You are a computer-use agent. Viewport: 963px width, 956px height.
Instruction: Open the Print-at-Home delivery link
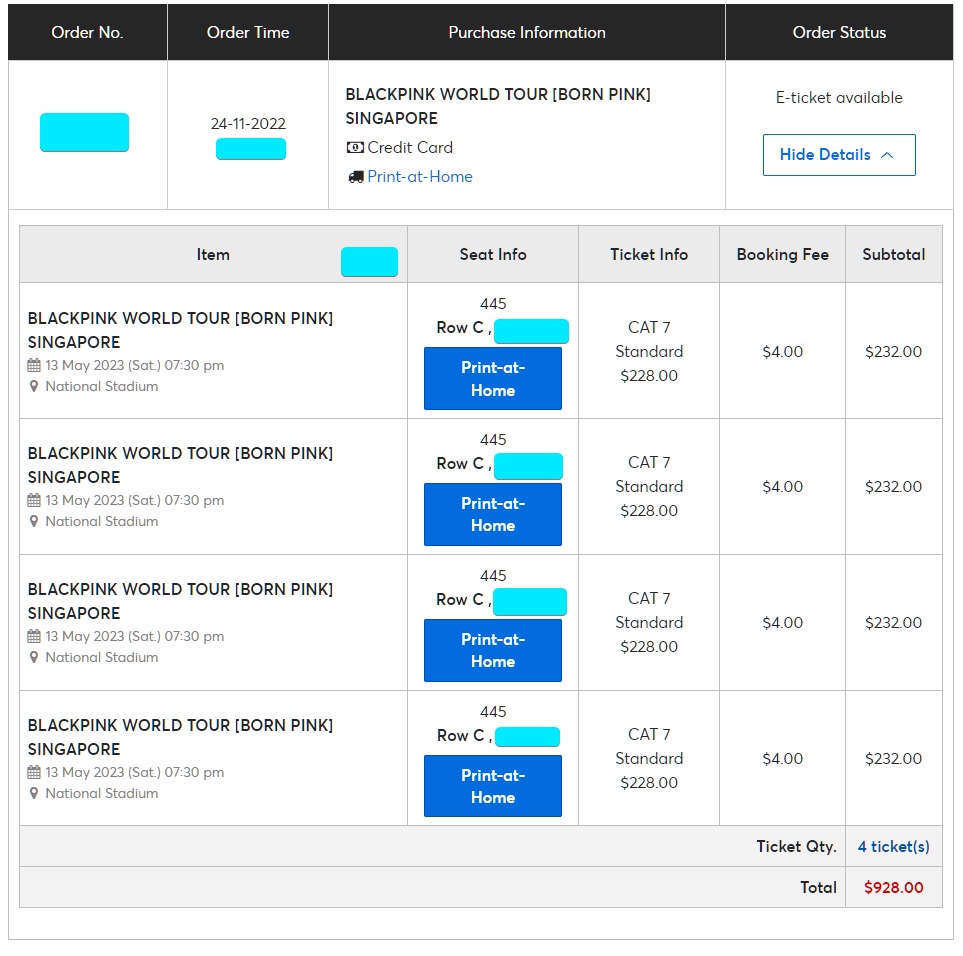point(420,177)
